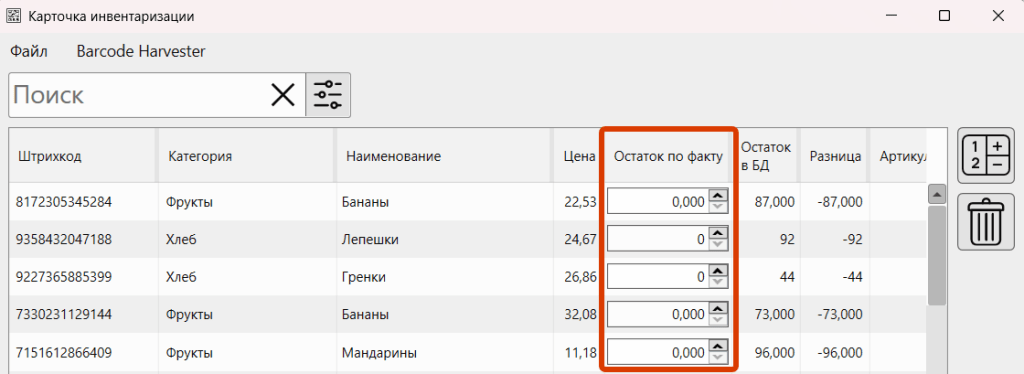Increase actual stock for Гренки
Viewport: 1024px width, 374px height.
click(x=718, y=270)
